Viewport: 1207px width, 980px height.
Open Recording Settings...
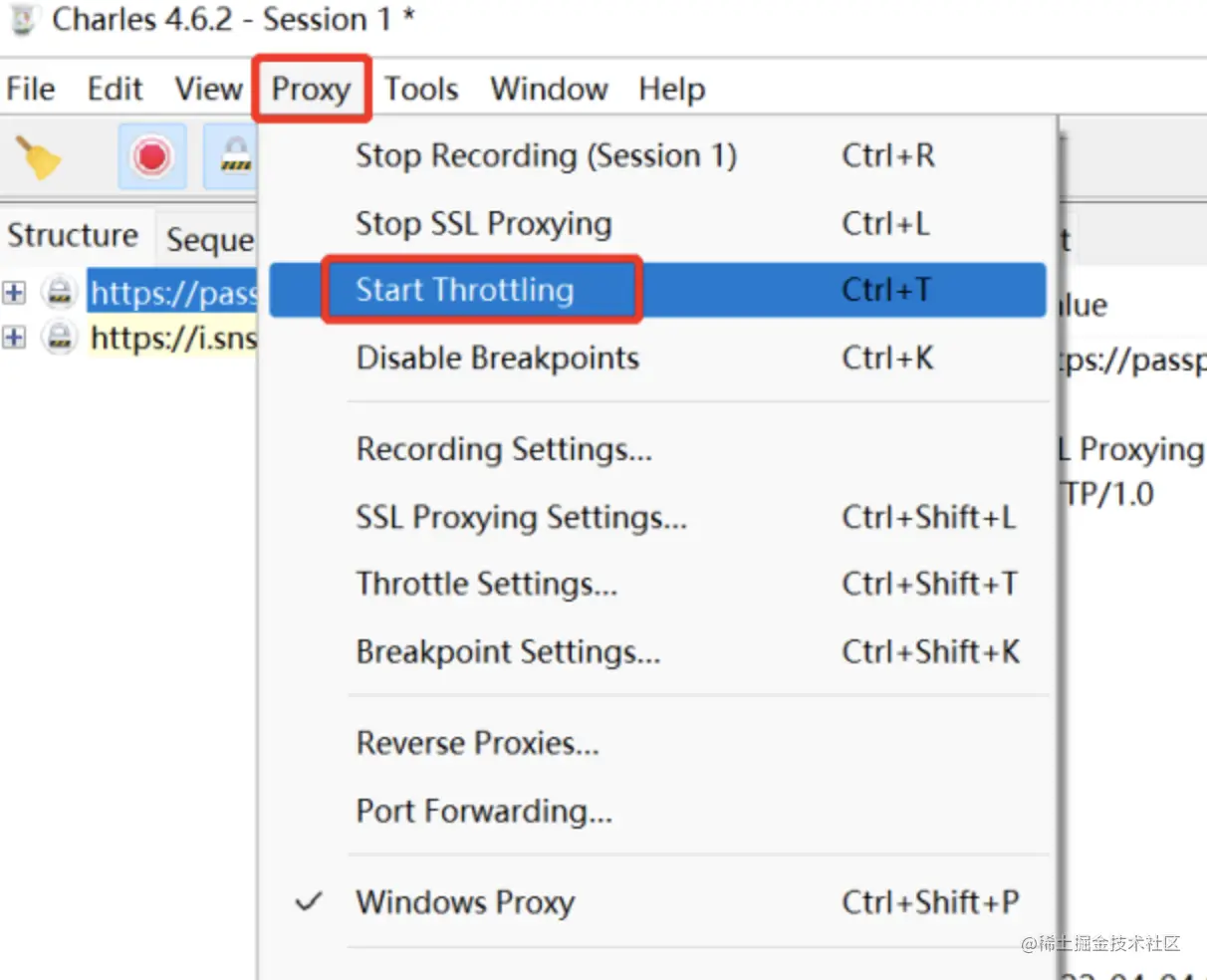pos(657,450)
